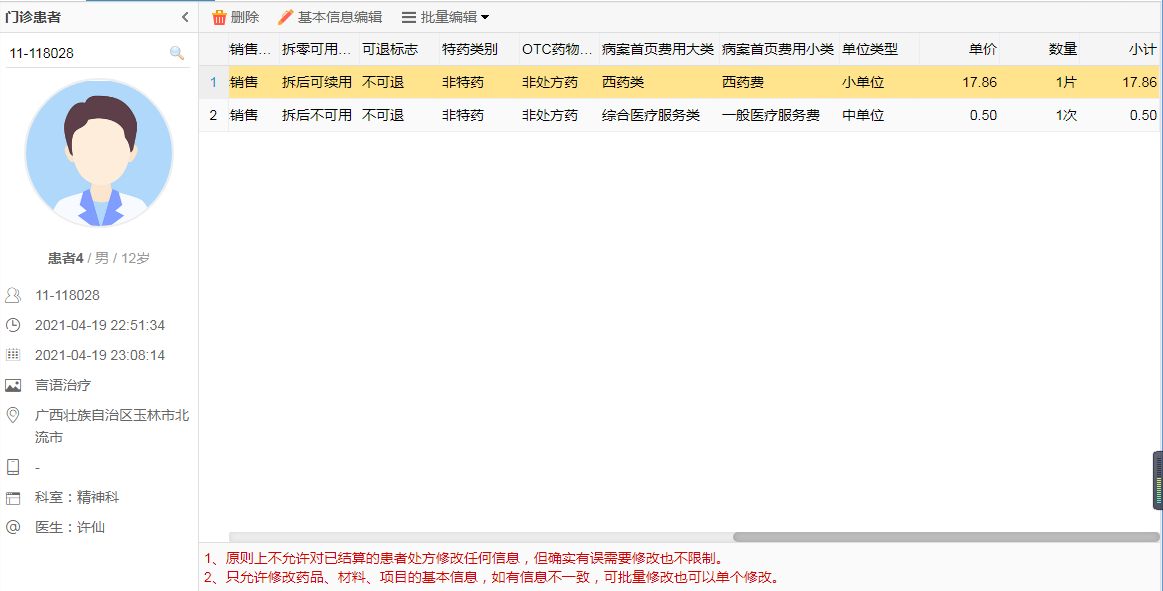The height and width of the screenshot is (591, 1163).
Task: Click the 言语治疗 text
Action: coord(63,386)
